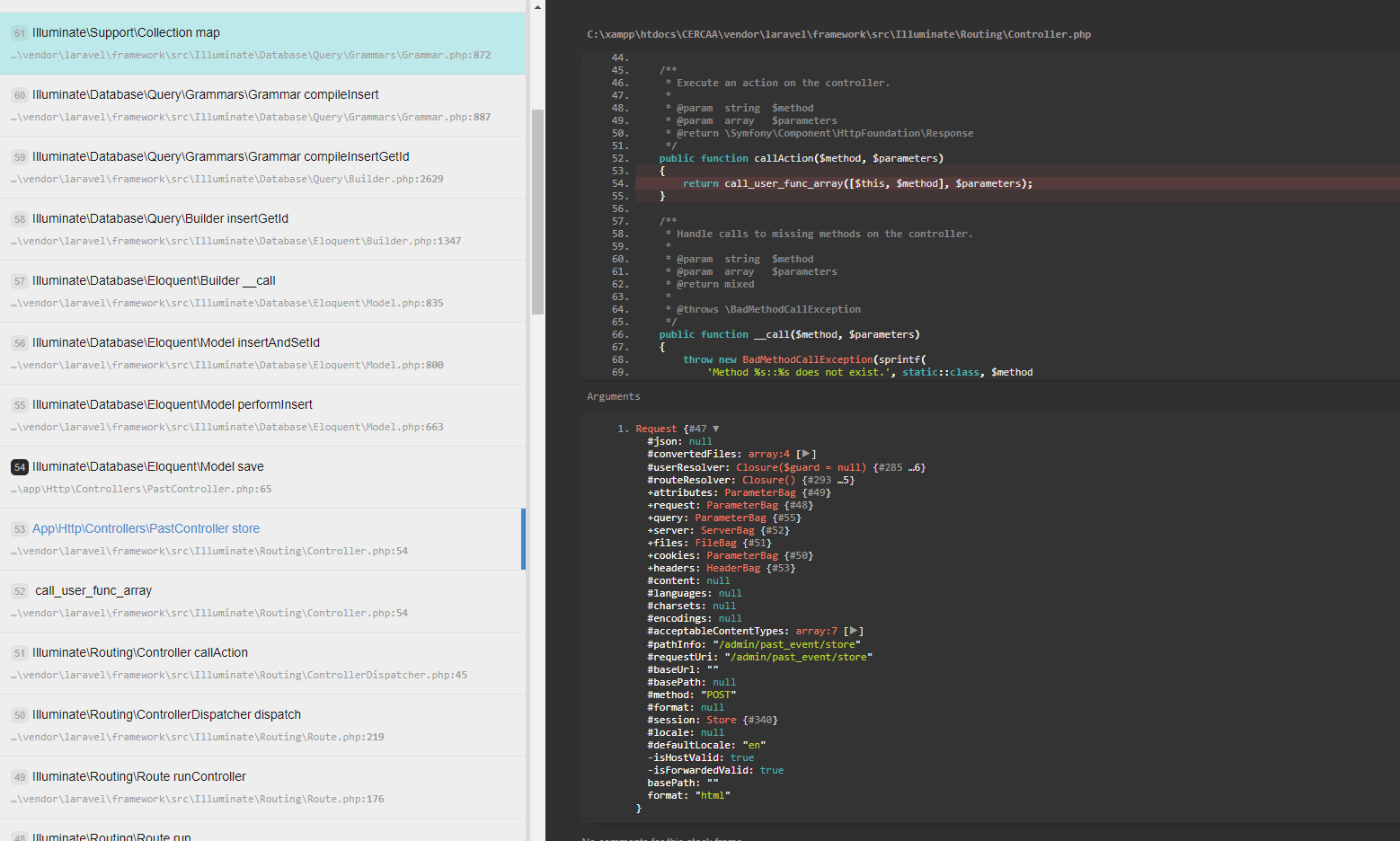
Task: Open frame 53 PastController store
Action: (x=262, y=539)
